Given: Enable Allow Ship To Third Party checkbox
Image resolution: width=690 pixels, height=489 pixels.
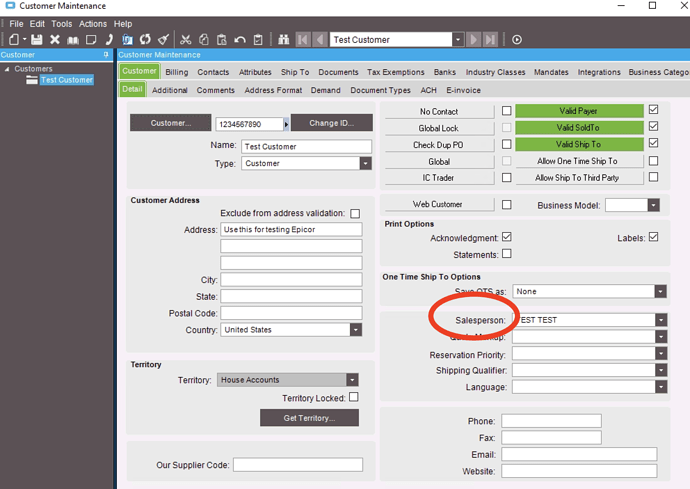Looking at the screenshot, I should coord(653,177).
